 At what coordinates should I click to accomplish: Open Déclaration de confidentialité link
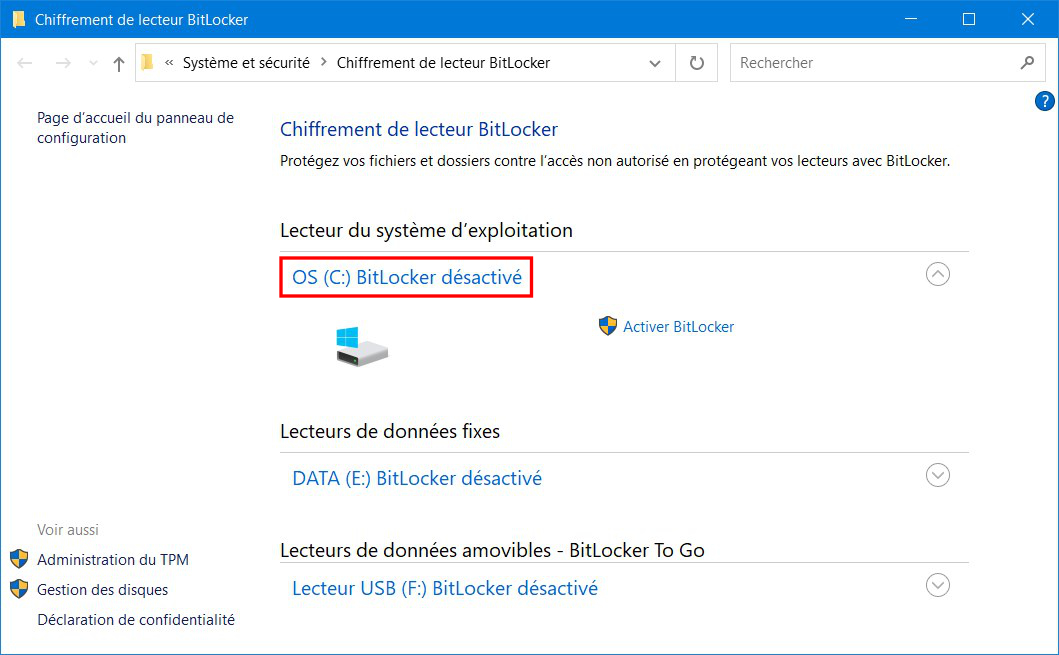(x=136, y=619)
